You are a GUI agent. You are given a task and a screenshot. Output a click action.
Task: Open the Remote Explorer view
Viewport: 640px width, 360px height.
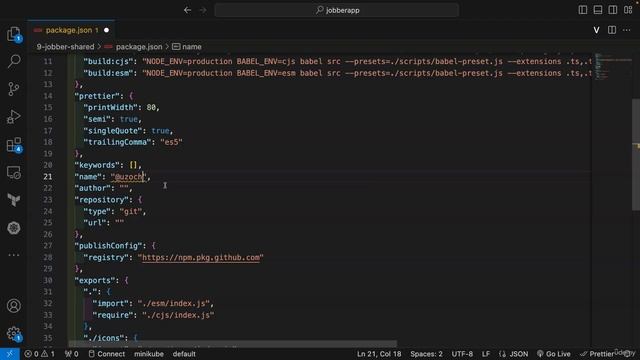[x=14, y=172]
